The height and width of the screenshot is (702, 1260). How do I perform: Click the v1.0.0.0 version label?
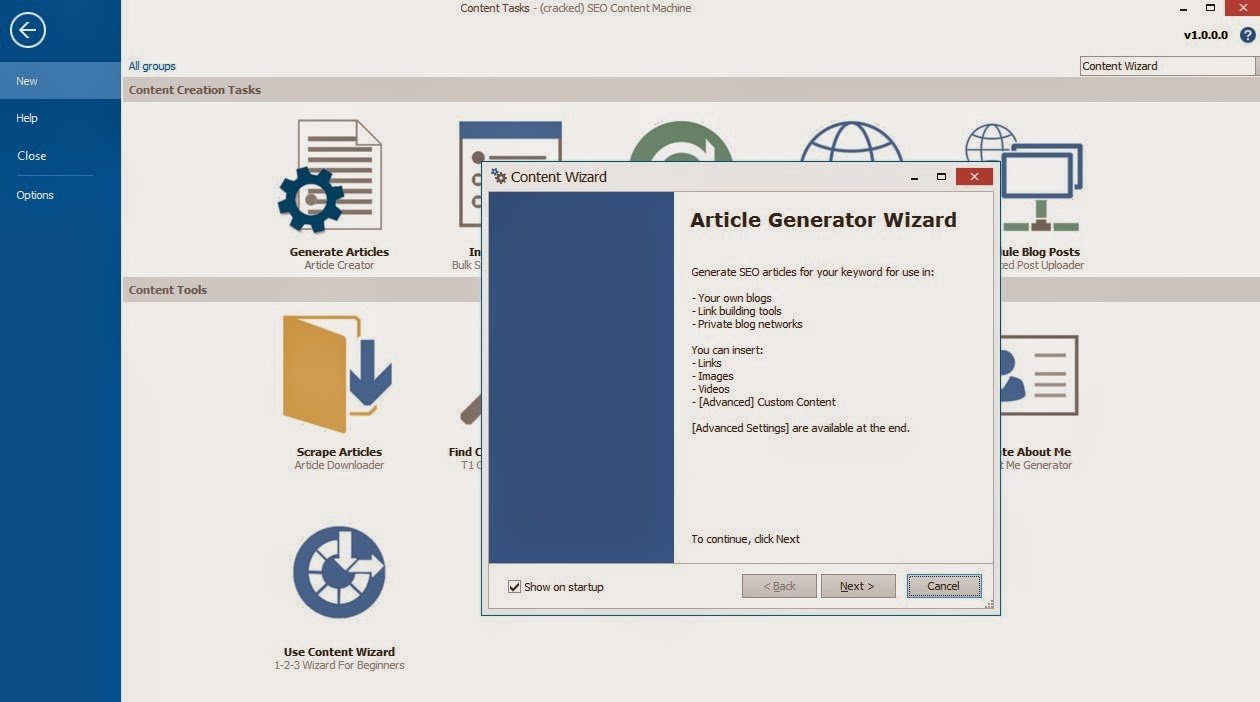[x=1206, y=35]
